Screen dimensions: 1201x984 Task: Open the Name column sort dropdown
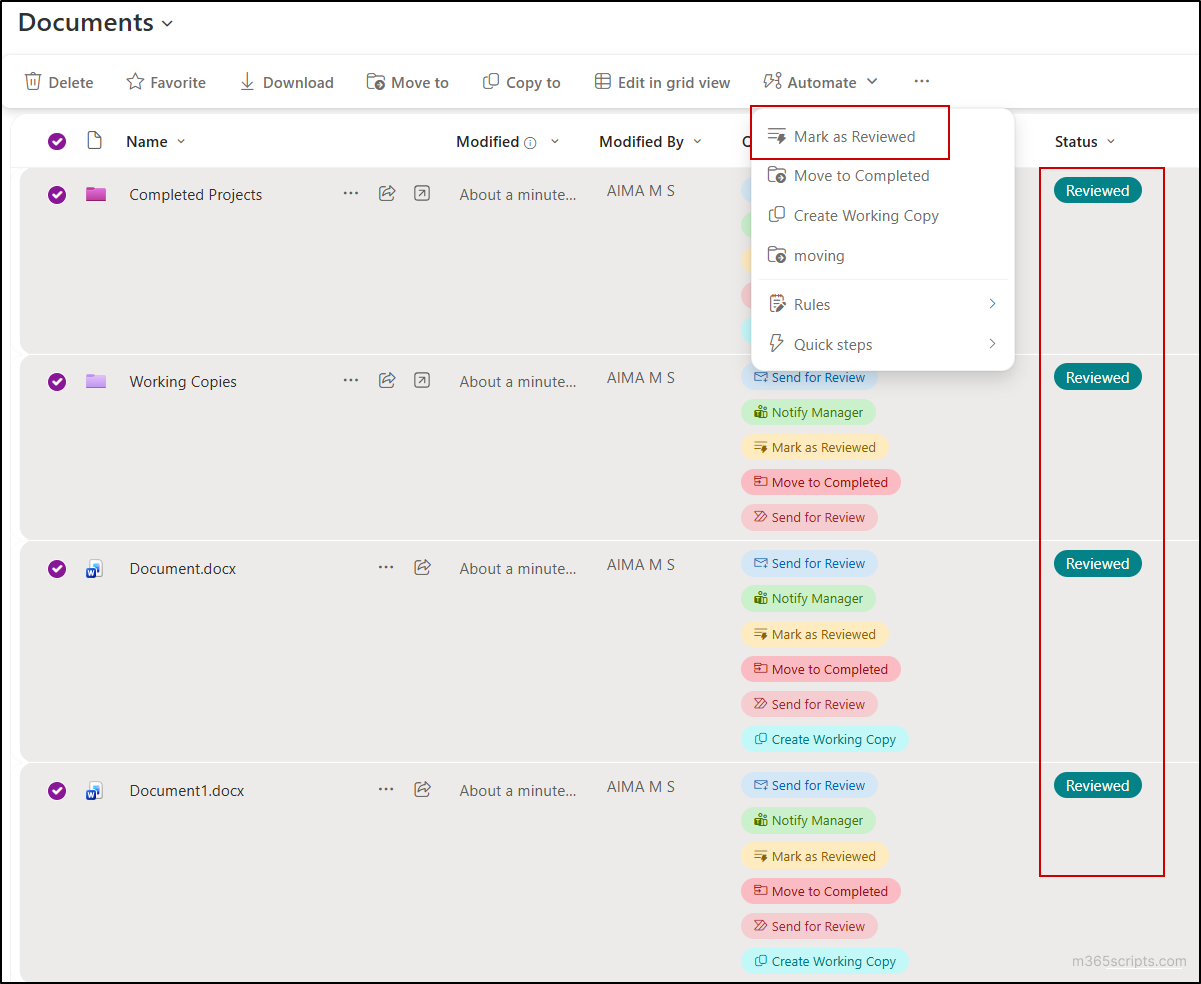[x=181, y=141]
